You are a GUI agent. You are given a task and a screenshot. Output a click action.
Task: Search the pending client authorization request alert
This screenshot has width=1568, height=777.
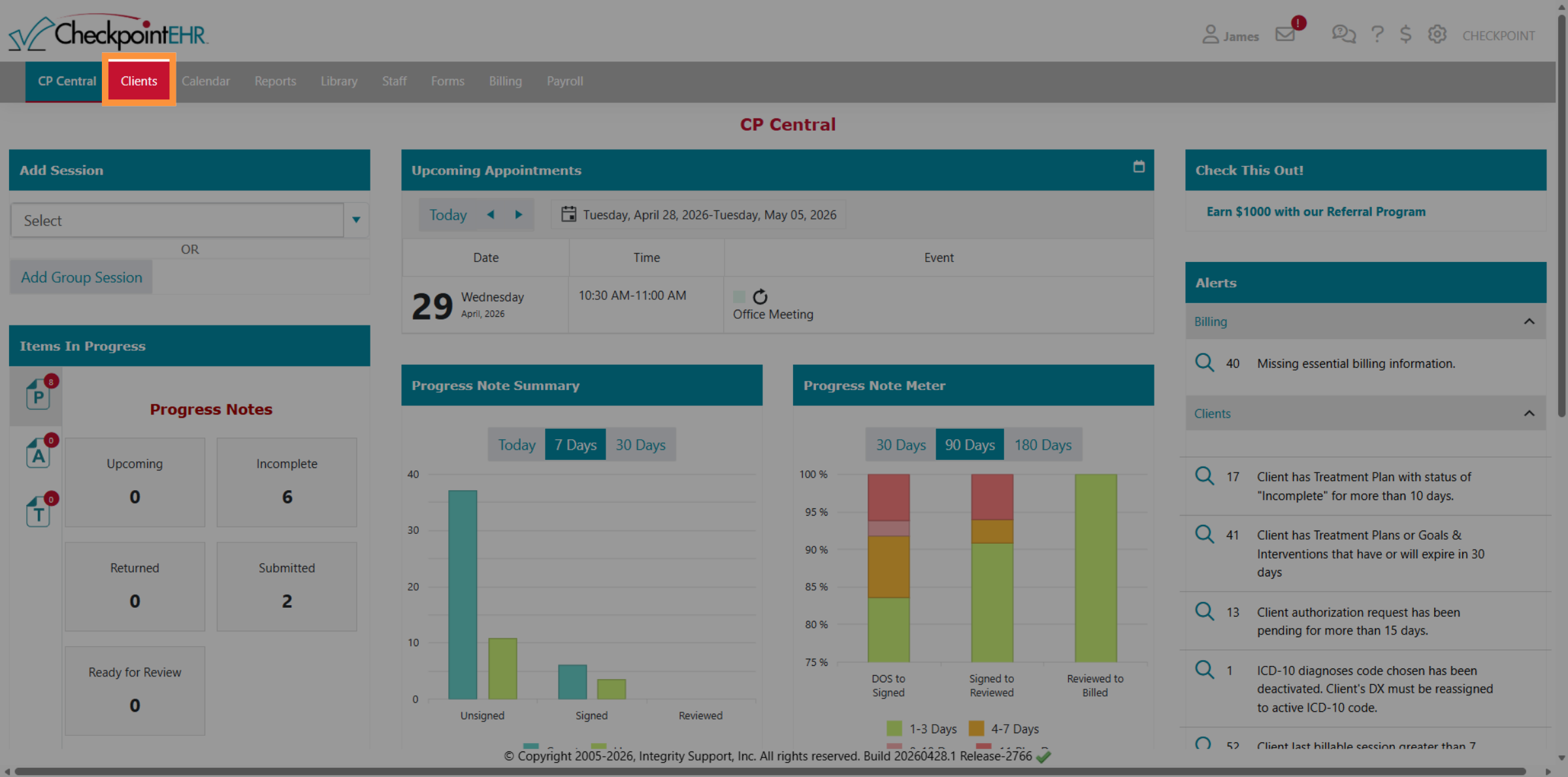coord(1204,611)
